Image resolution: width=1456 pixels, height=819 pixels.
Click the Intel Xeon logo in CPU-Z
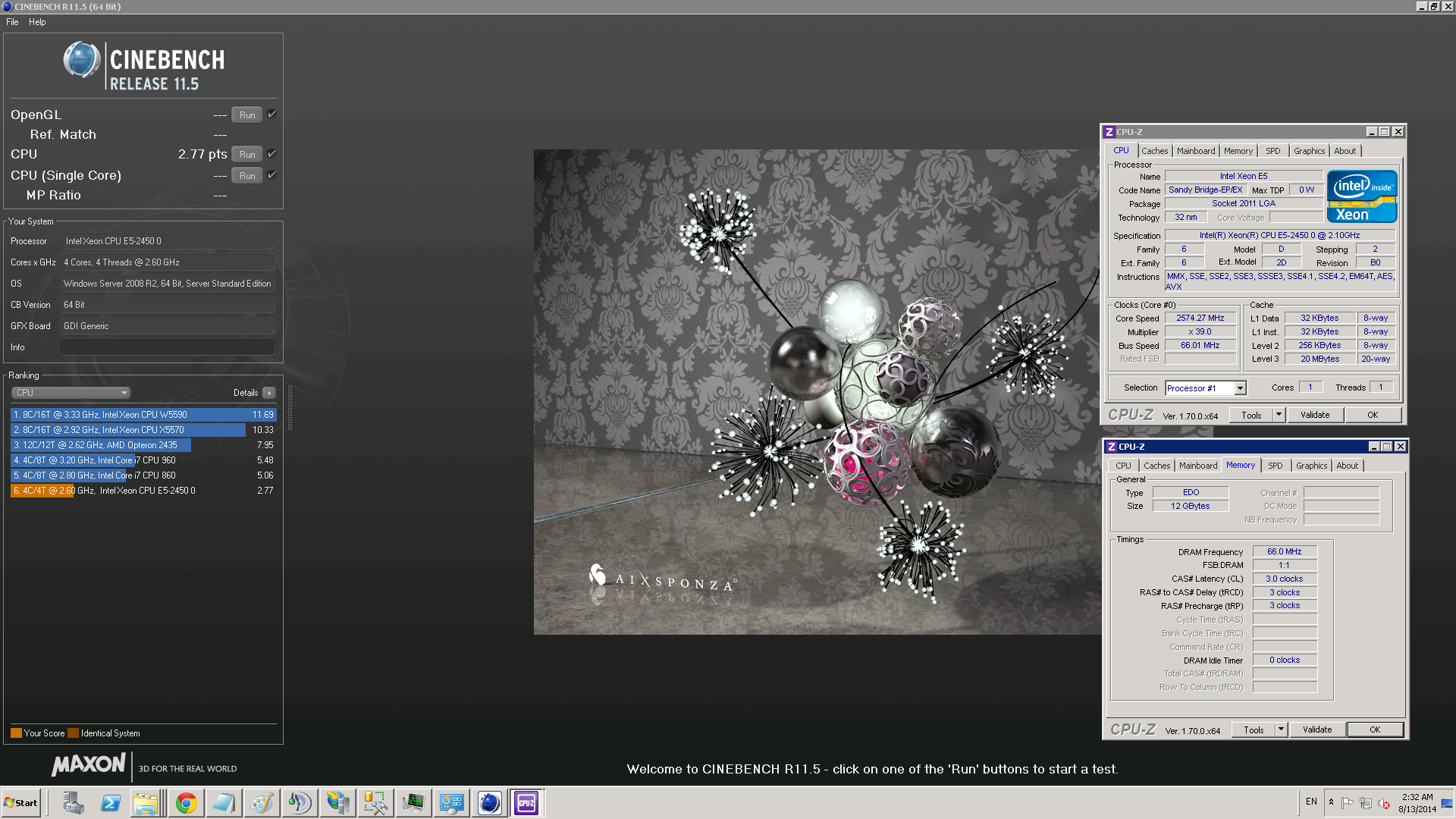[1362, 196]
